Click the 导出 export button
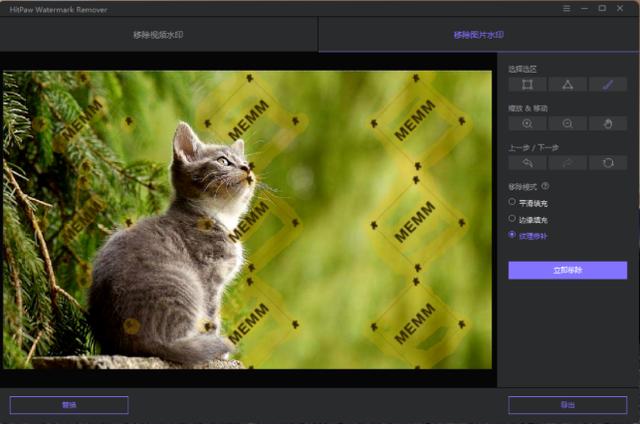Image resolution: width=640 pixels, height=424 pixels. point(567,405)
